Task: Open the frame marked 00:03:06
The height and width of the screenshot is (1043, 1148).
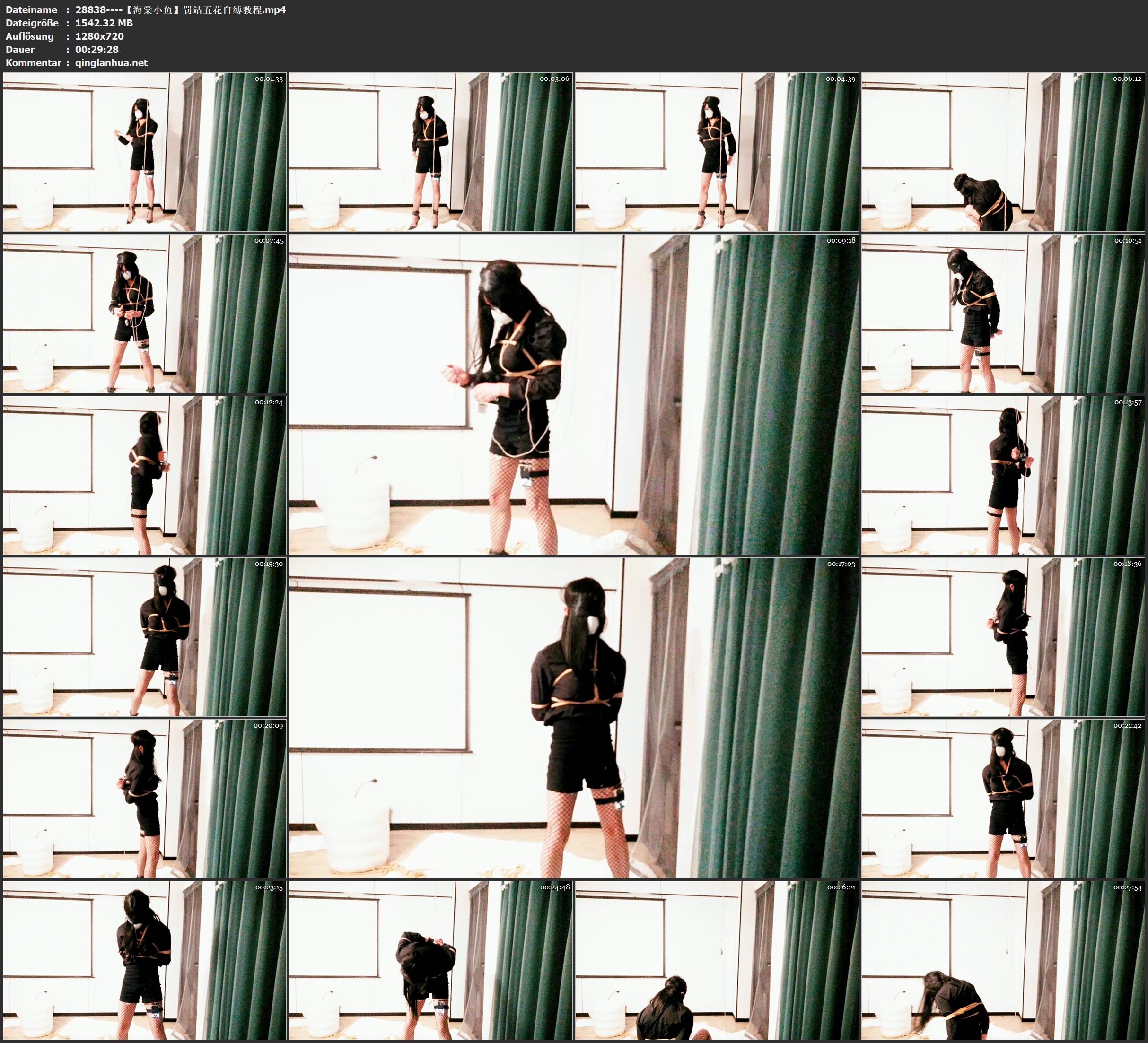Action: [430, 151]
